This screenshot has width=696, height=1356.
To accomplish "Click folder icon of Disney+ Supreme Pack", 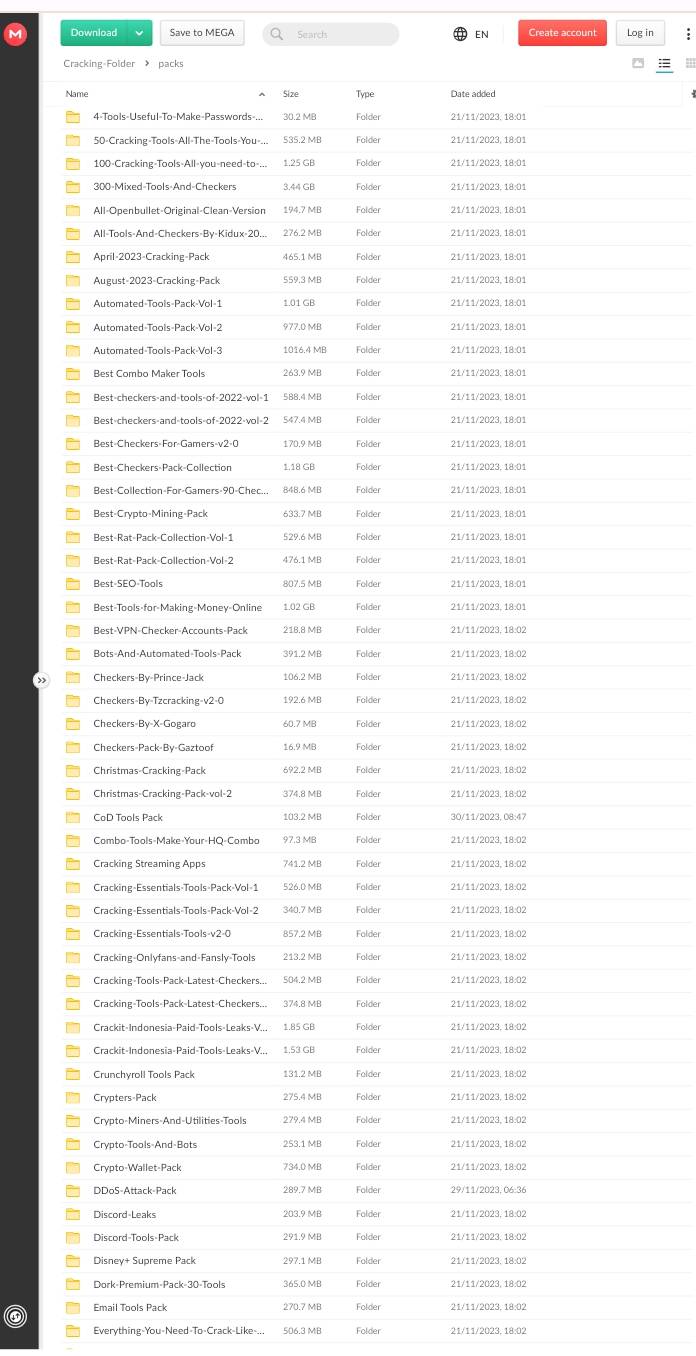I will pos(73,1261).
